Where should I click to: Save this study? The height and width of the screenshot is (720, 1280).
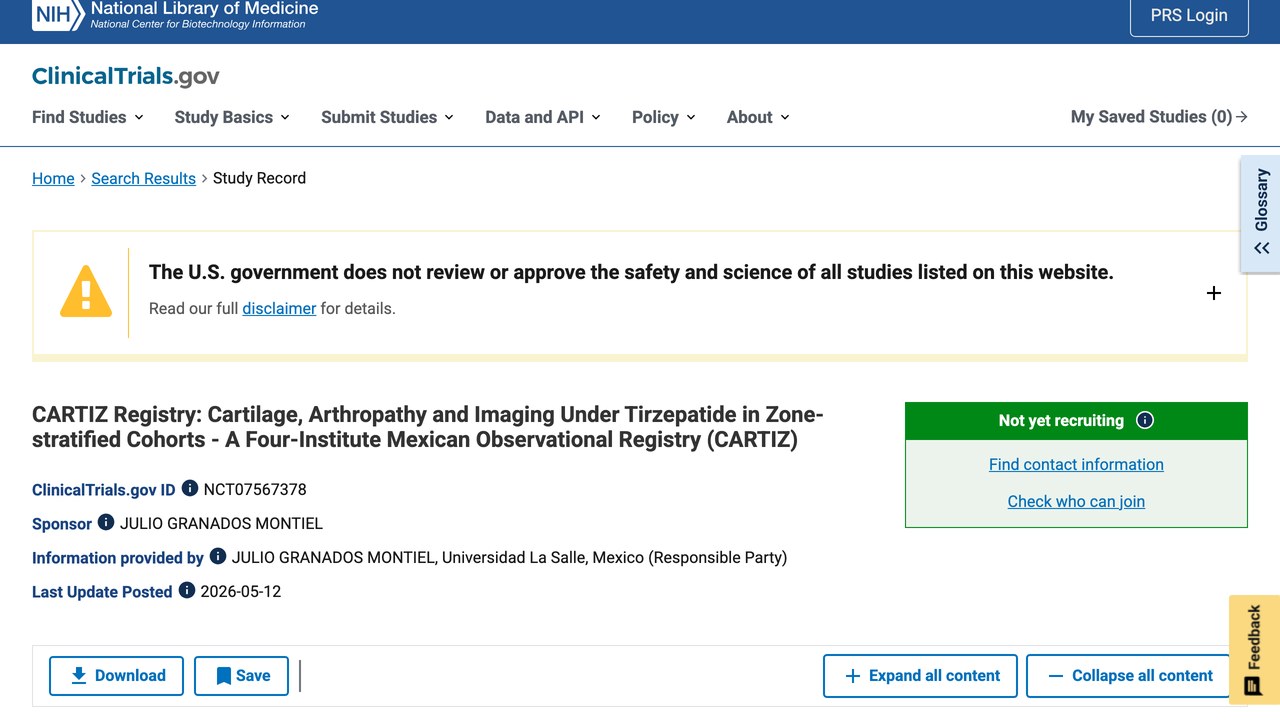241,676
